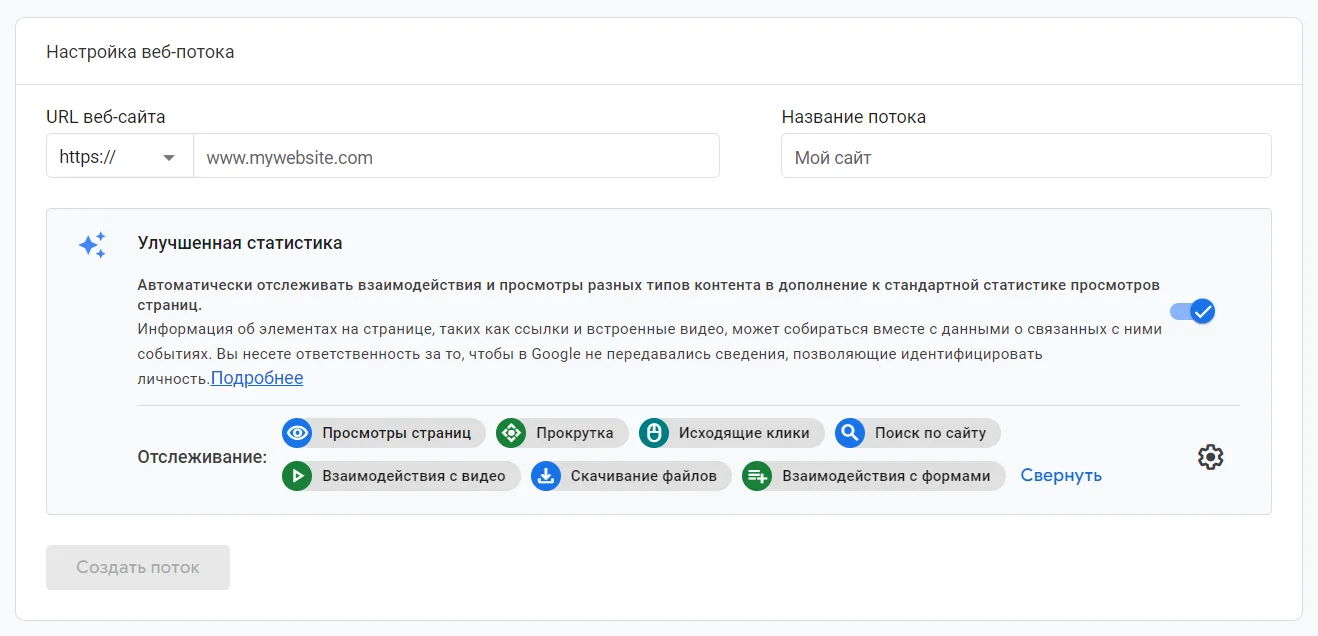
Task: Click the Название потока field label
Action: [853, 117]
